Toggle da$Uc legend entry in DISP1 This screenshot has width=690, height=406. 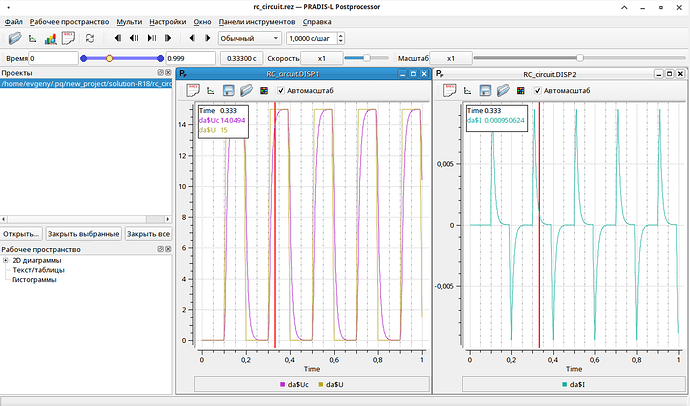tap(294, 384)
